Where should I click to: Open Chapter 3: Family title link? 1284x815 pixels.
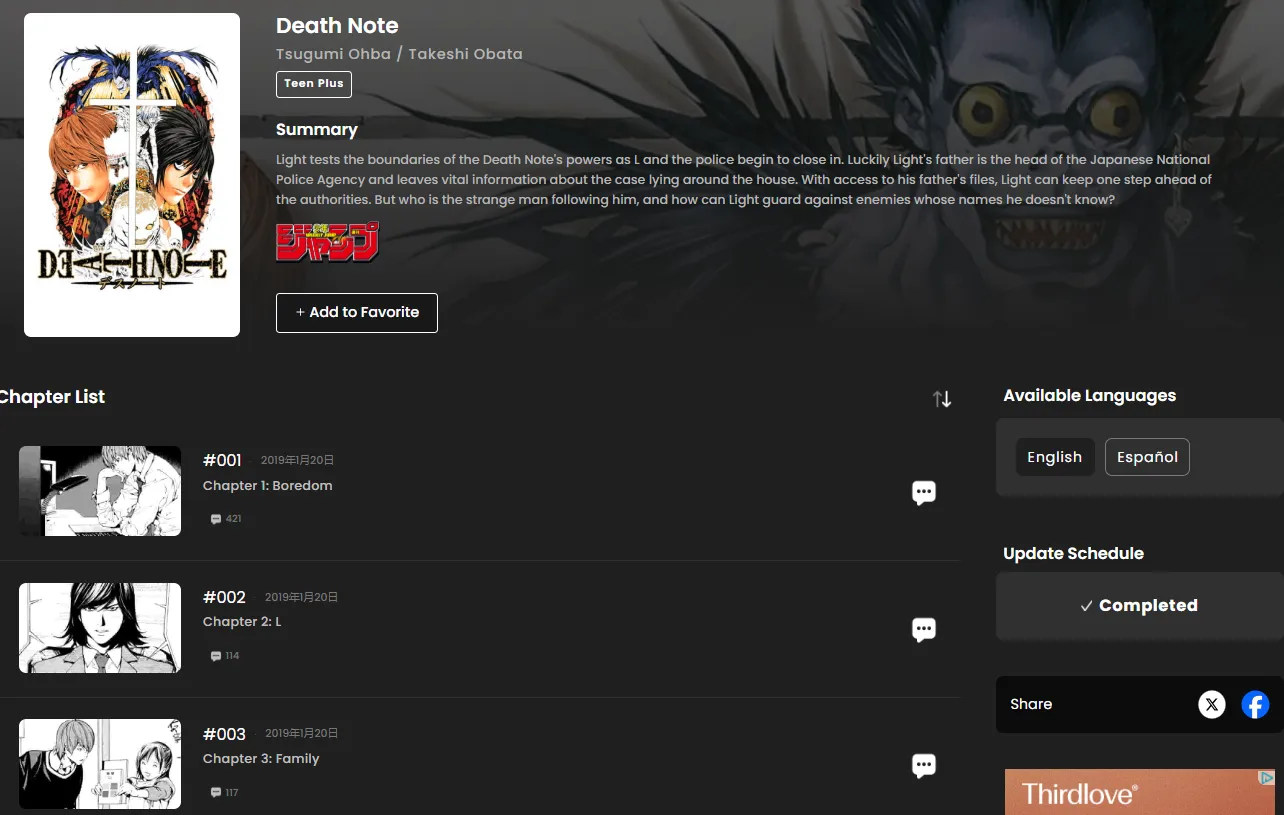261,759
